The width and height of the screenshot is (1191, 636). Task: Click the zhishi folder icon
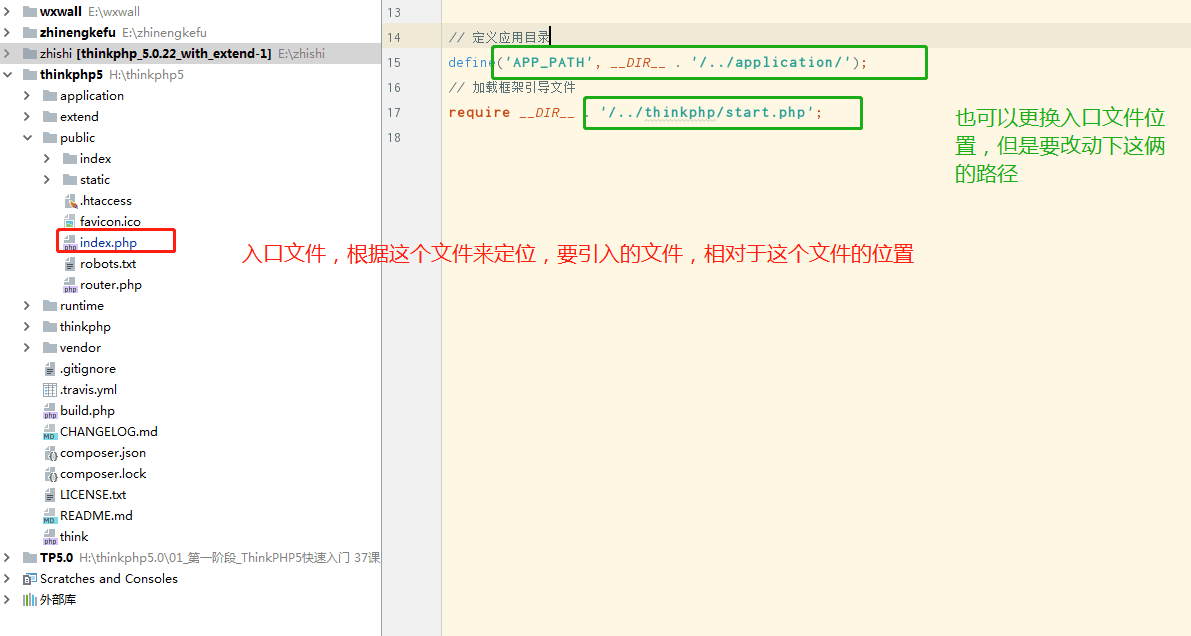[x=30, y=53]
